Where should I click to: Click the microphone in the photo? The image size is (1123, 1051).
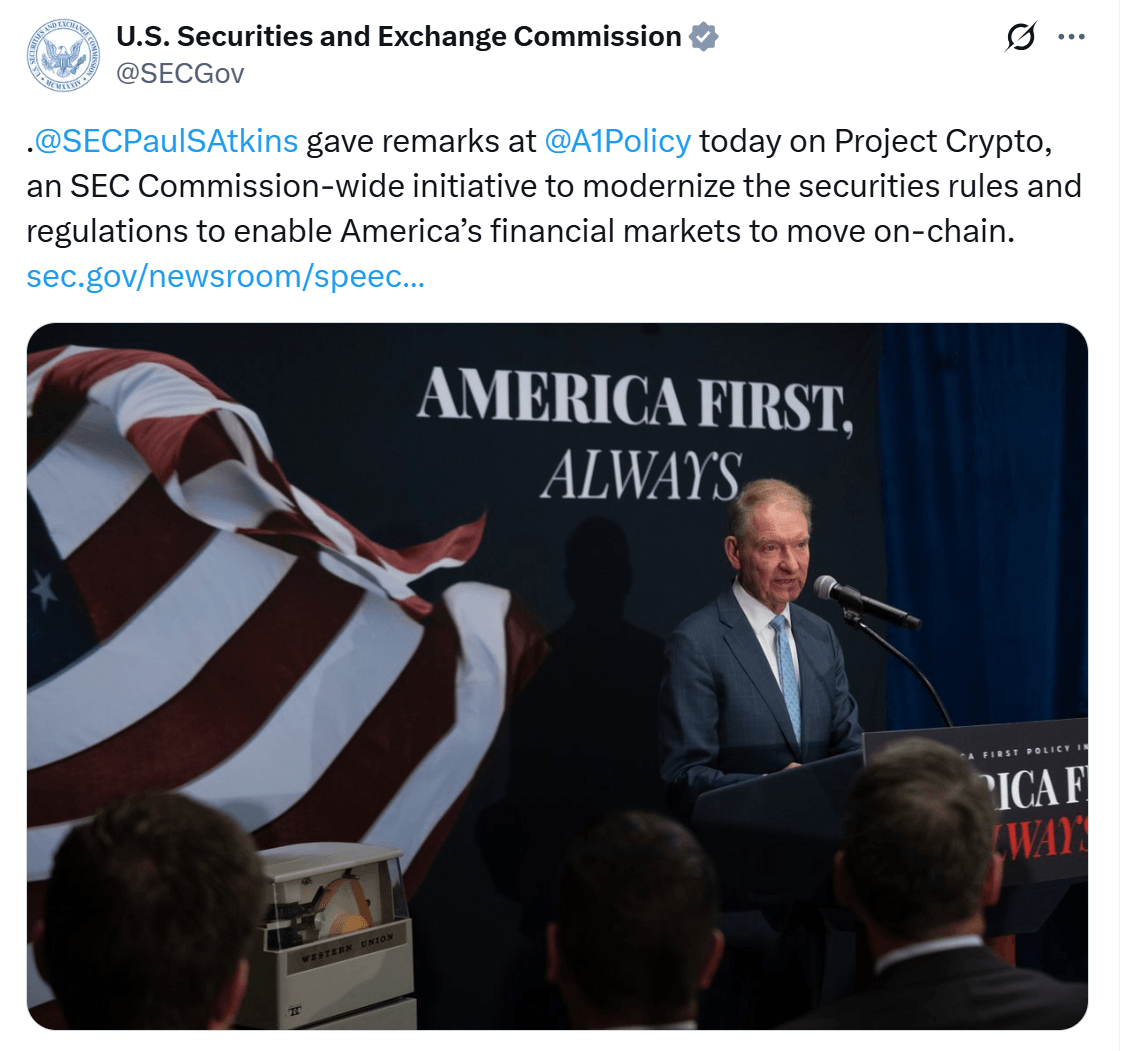864,602
